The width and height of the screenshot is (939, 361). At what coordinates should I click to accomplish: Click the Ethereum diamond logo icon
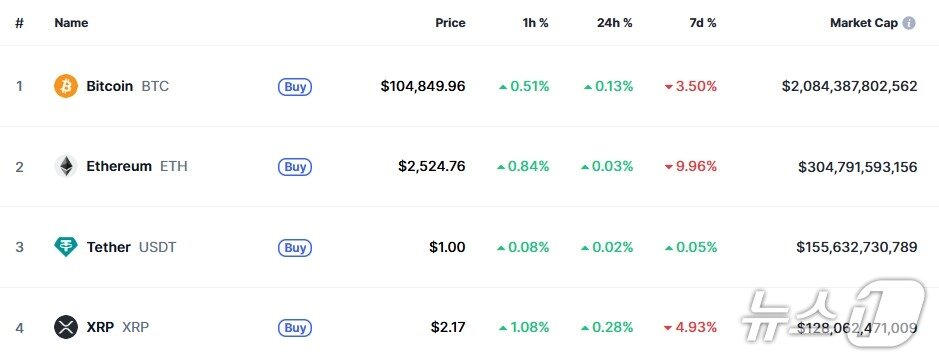66,166
